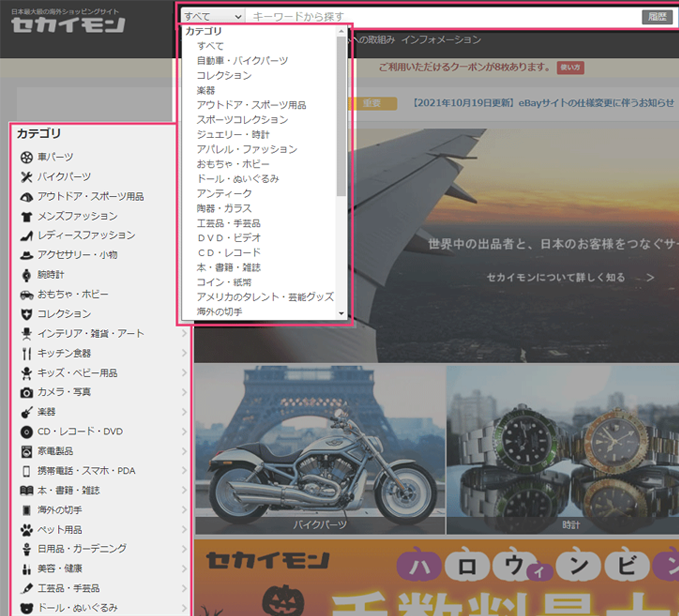Click the dropdown list scrollbar thumb

tap(341, 116)
